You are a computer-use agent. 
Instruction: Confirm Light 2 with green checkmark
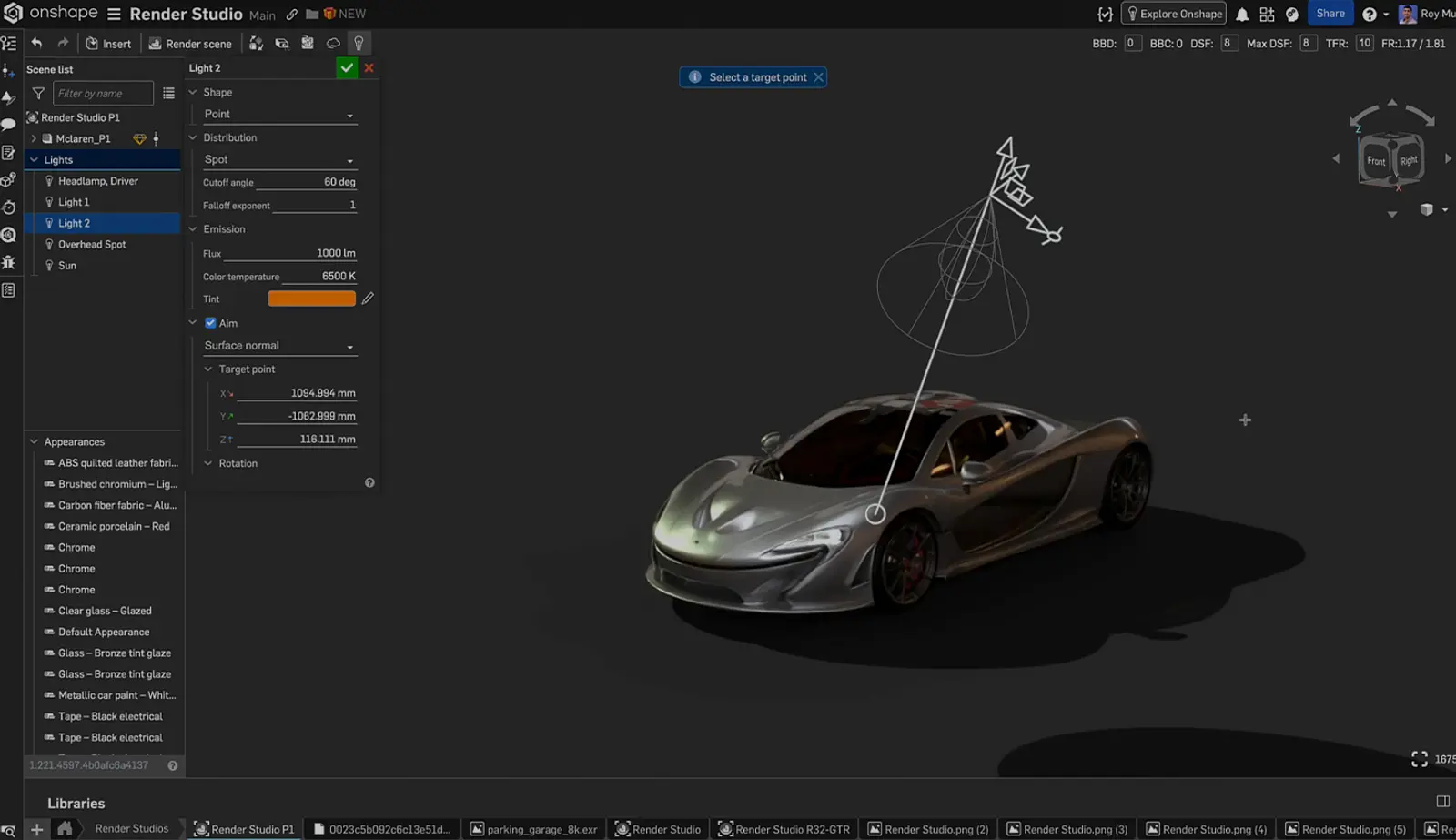(x=347, y=67)
